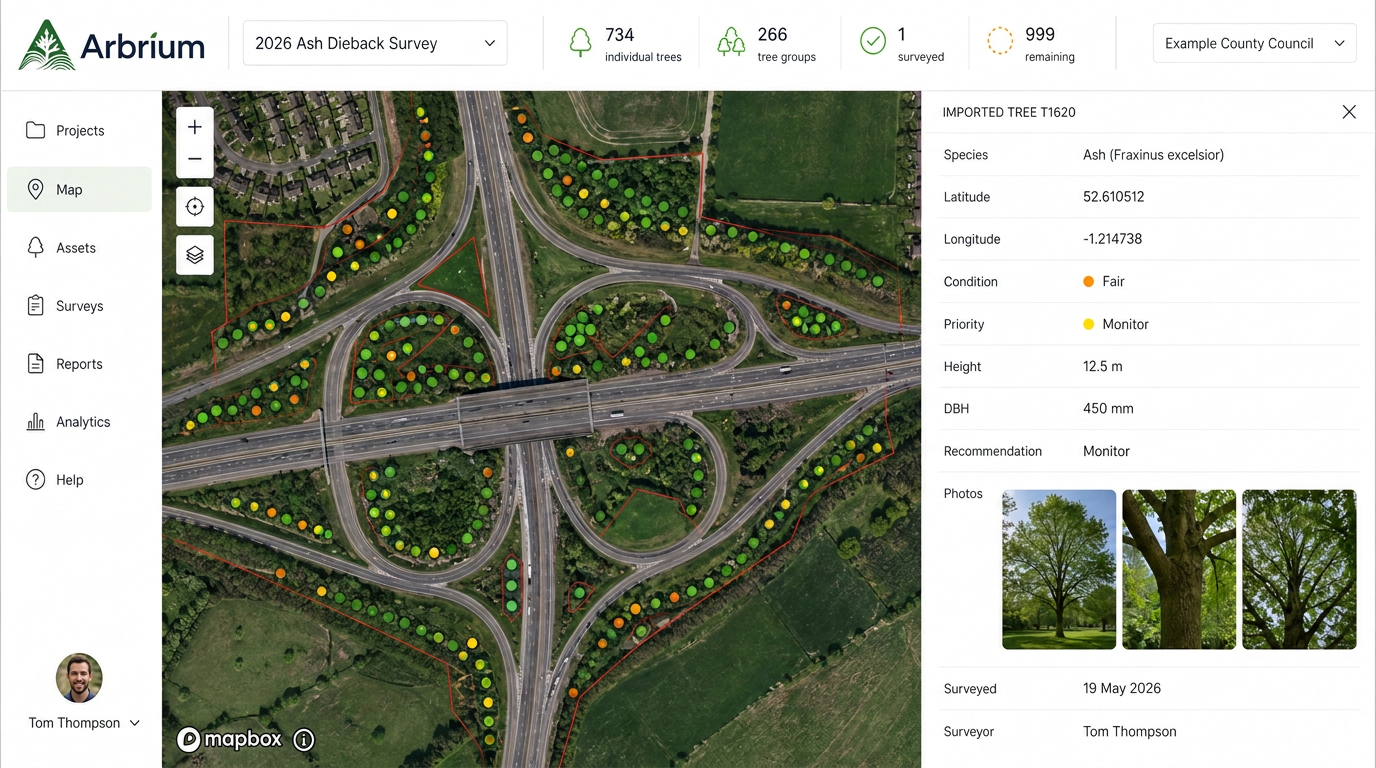Click the DBH value 450 mm
Viewport: 1376px width, 768px height.
click(x=1108, y=409)
